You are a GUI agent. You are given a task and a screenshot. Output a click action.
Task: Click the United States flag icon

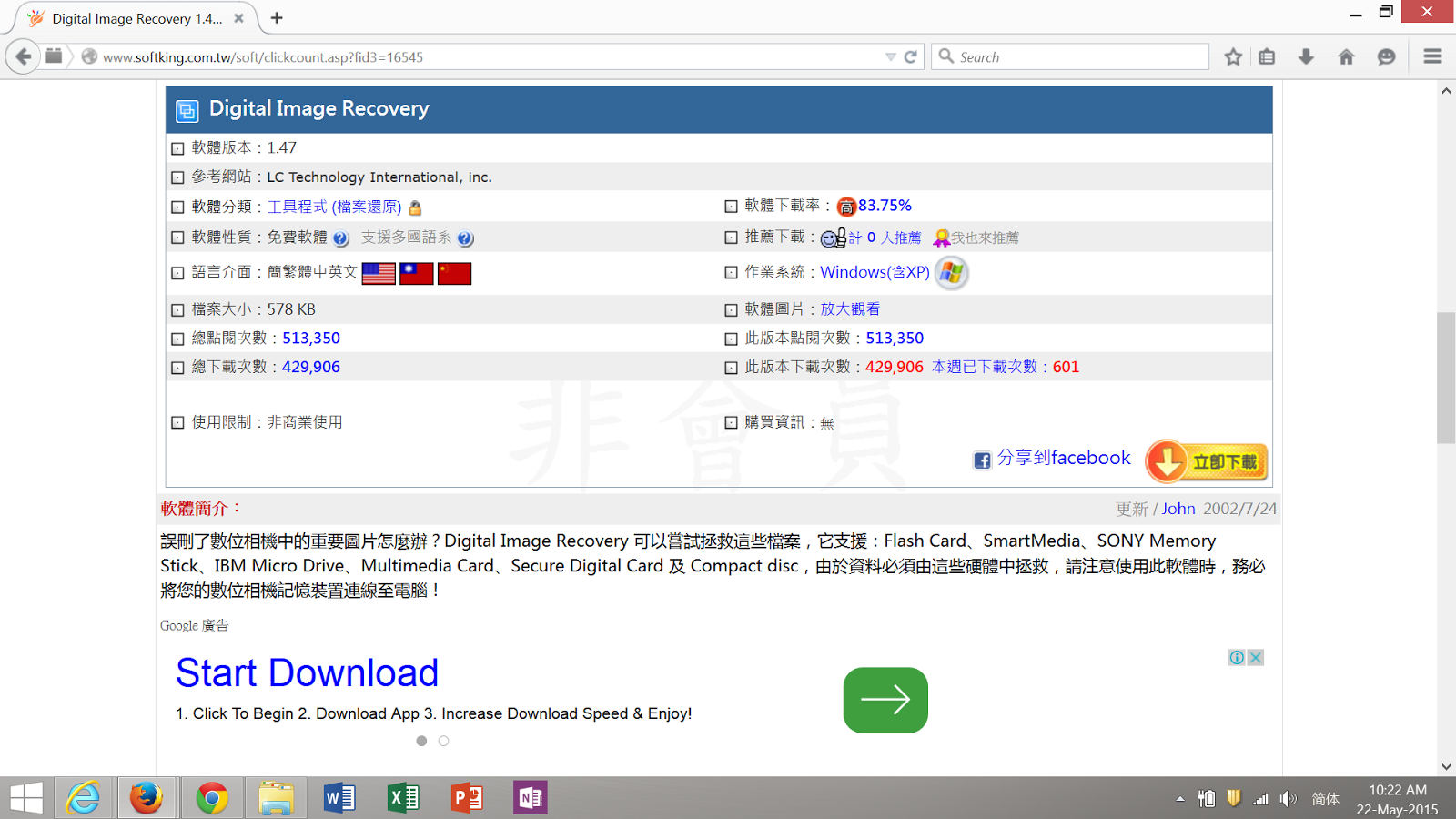pyautogui.click(x=379, y=273)
